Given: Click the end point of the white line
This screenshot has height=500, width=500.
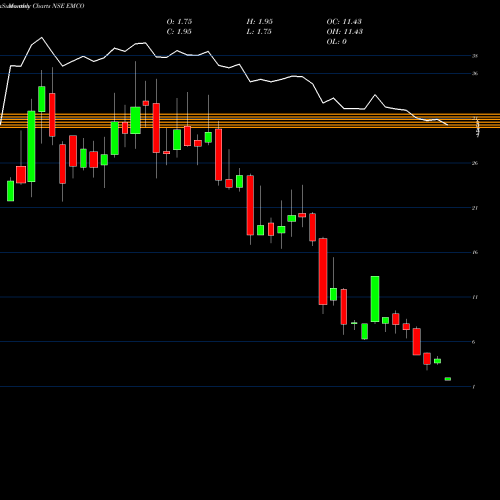Looking at the screenshot, I should [447, 125].
